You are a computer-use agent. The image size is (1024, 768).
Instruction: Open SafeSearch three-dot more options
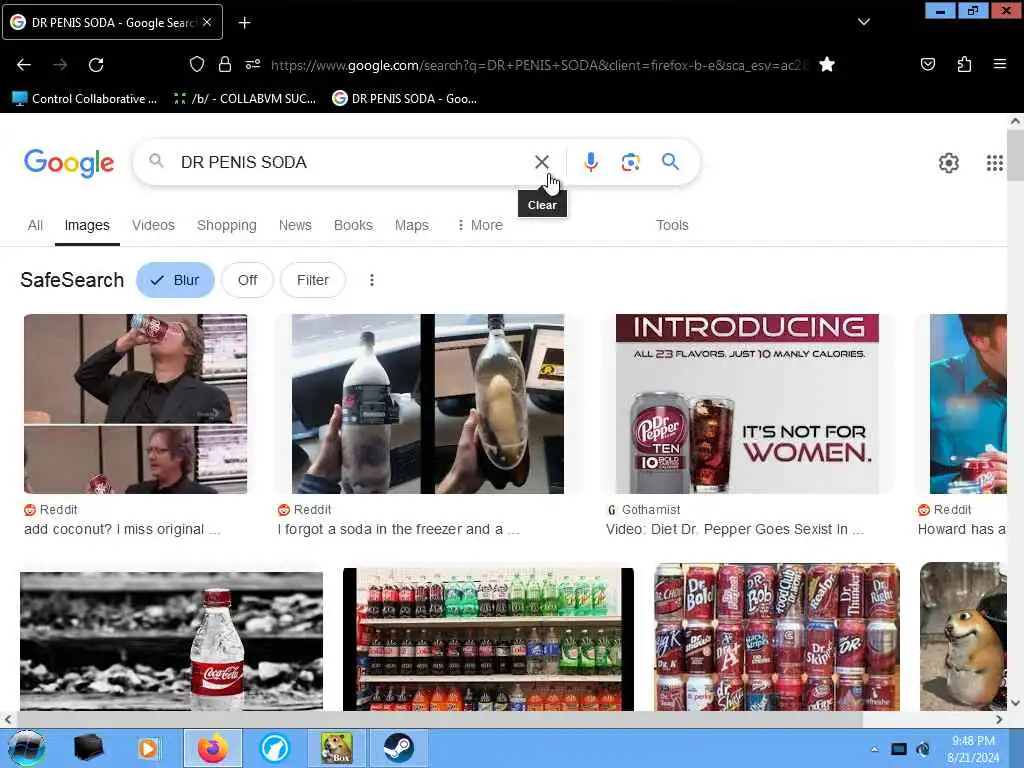coord(372,280)
